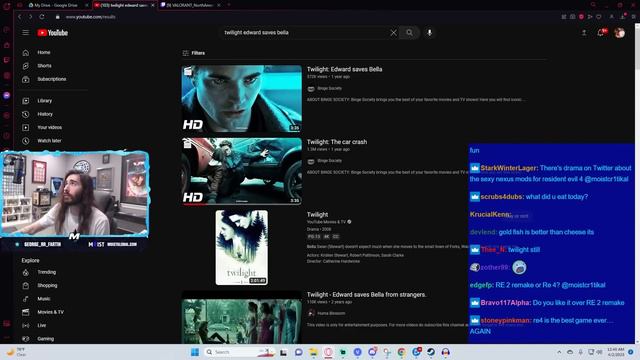Click the magnifier search button
Image resolution: width=640 pixels, height=360 pixels.
pos(409,33)
